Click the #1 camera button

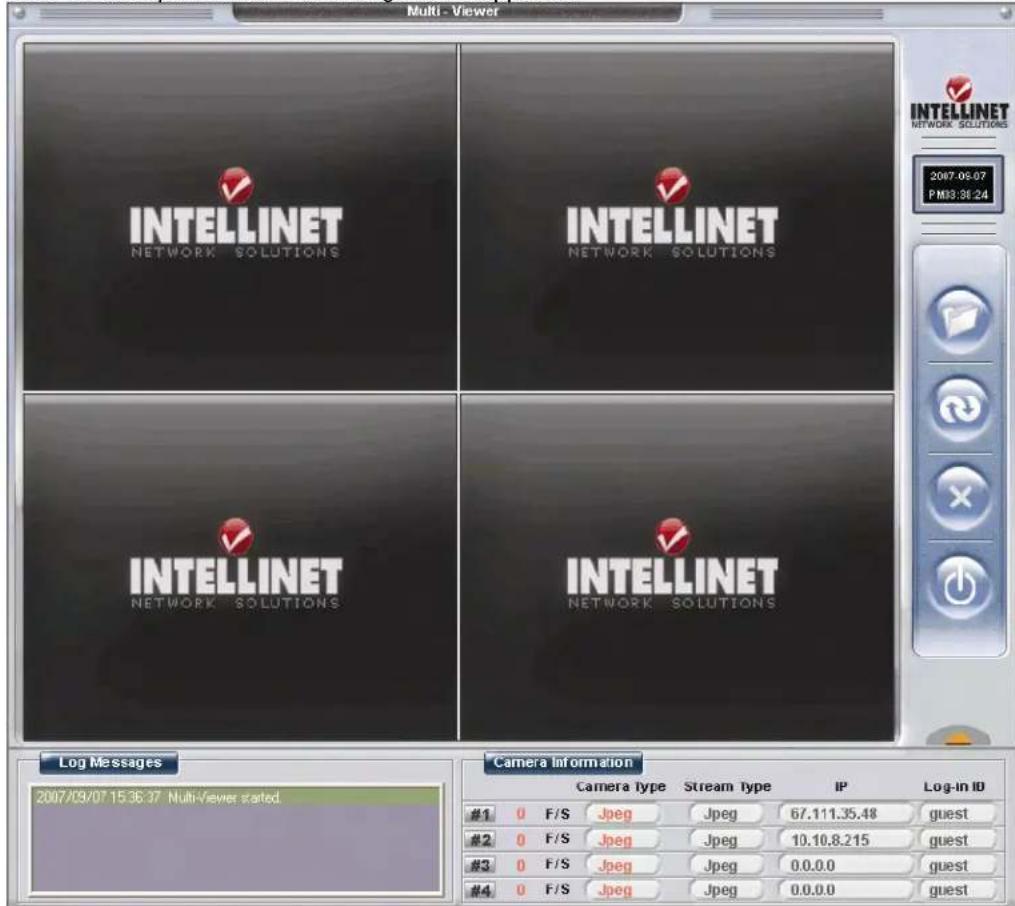click(x=480, y=814)
